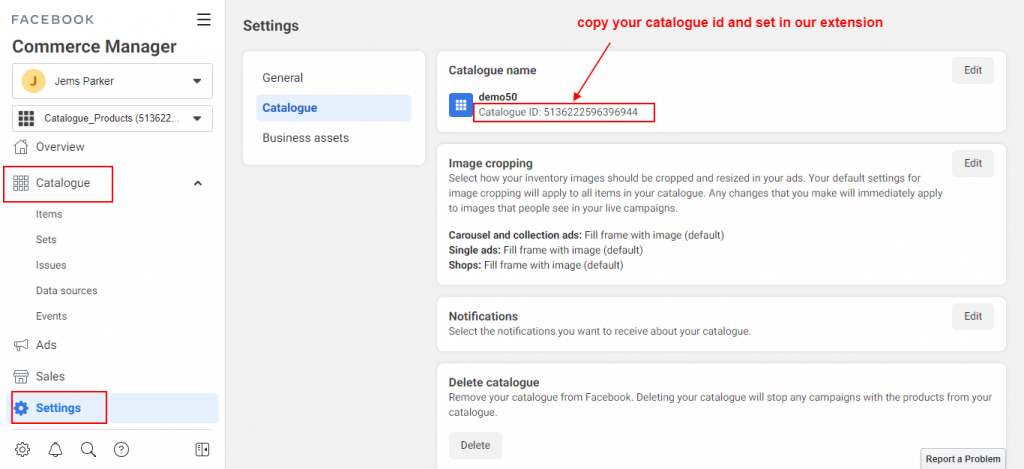Open Issues under Catalogue

pos(51,265)
